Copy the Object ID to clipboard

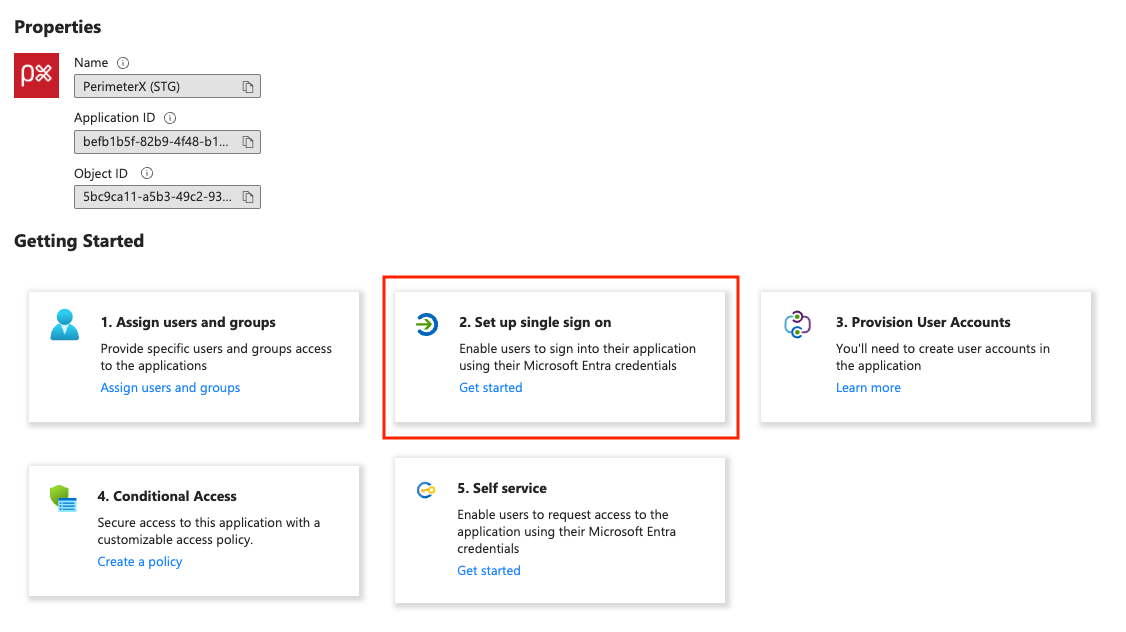click(x=248, y=197)
